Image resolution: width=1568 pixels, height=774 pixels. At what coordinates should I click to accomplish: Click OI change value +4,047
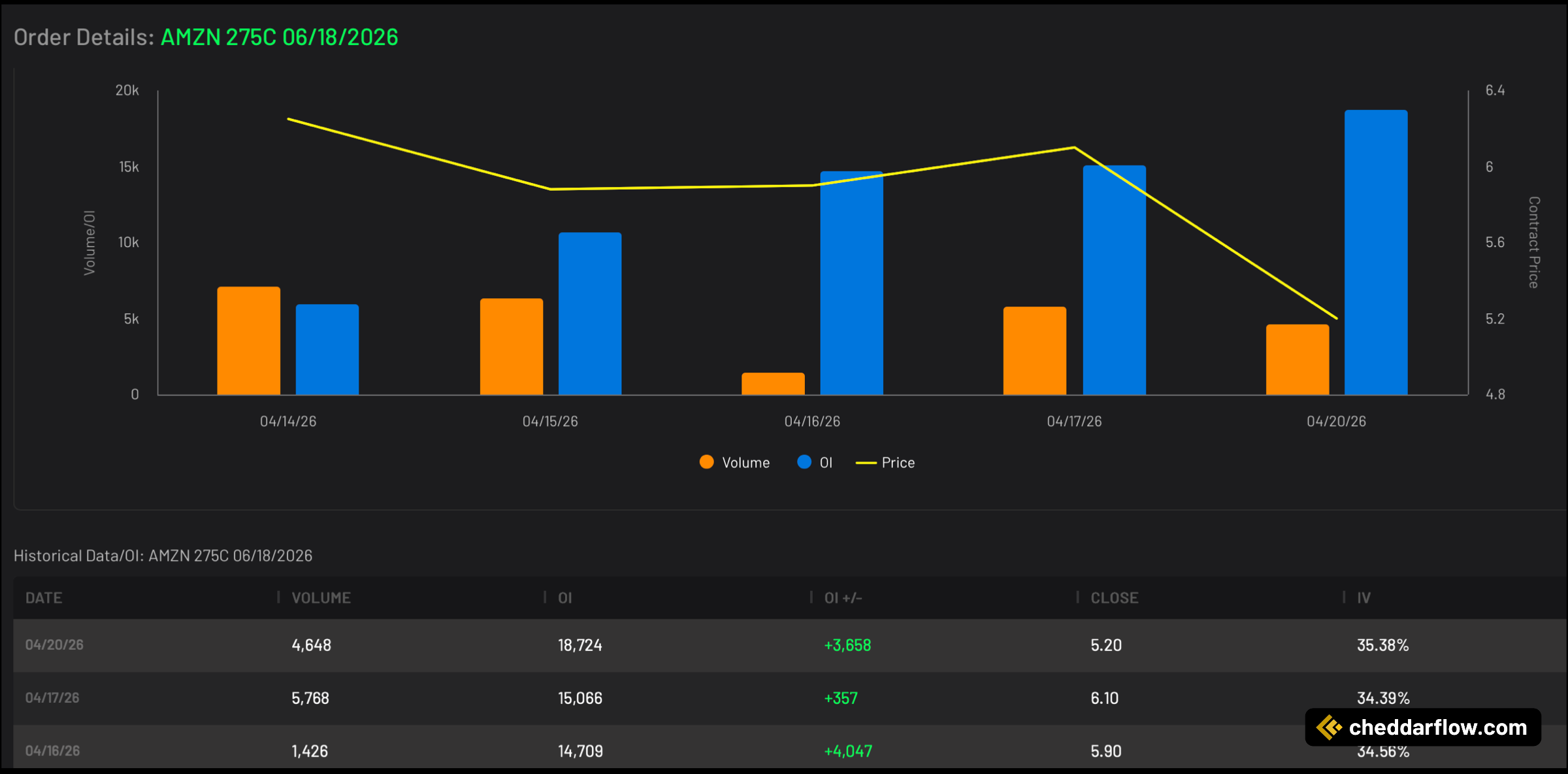pyautogui.click(x=848, y=751)
